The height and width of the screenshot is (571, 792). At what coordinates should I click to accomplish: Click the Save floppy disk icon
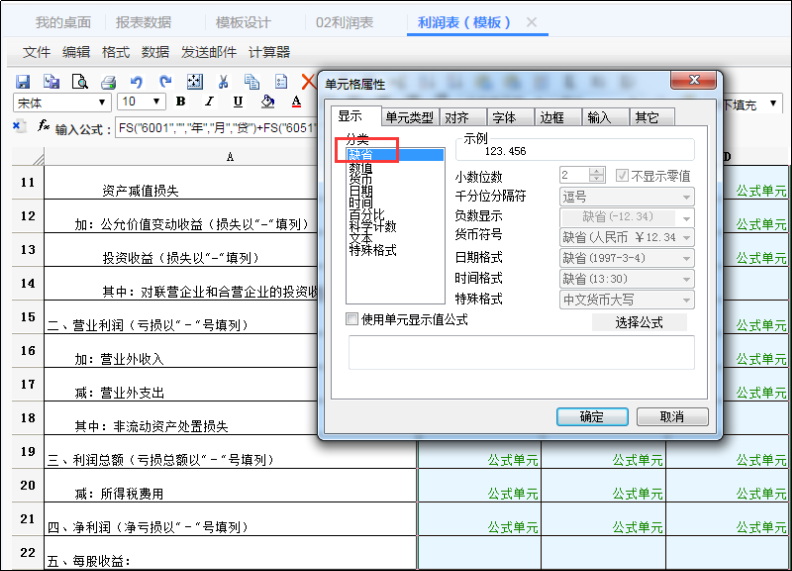(x=23, y=82)
